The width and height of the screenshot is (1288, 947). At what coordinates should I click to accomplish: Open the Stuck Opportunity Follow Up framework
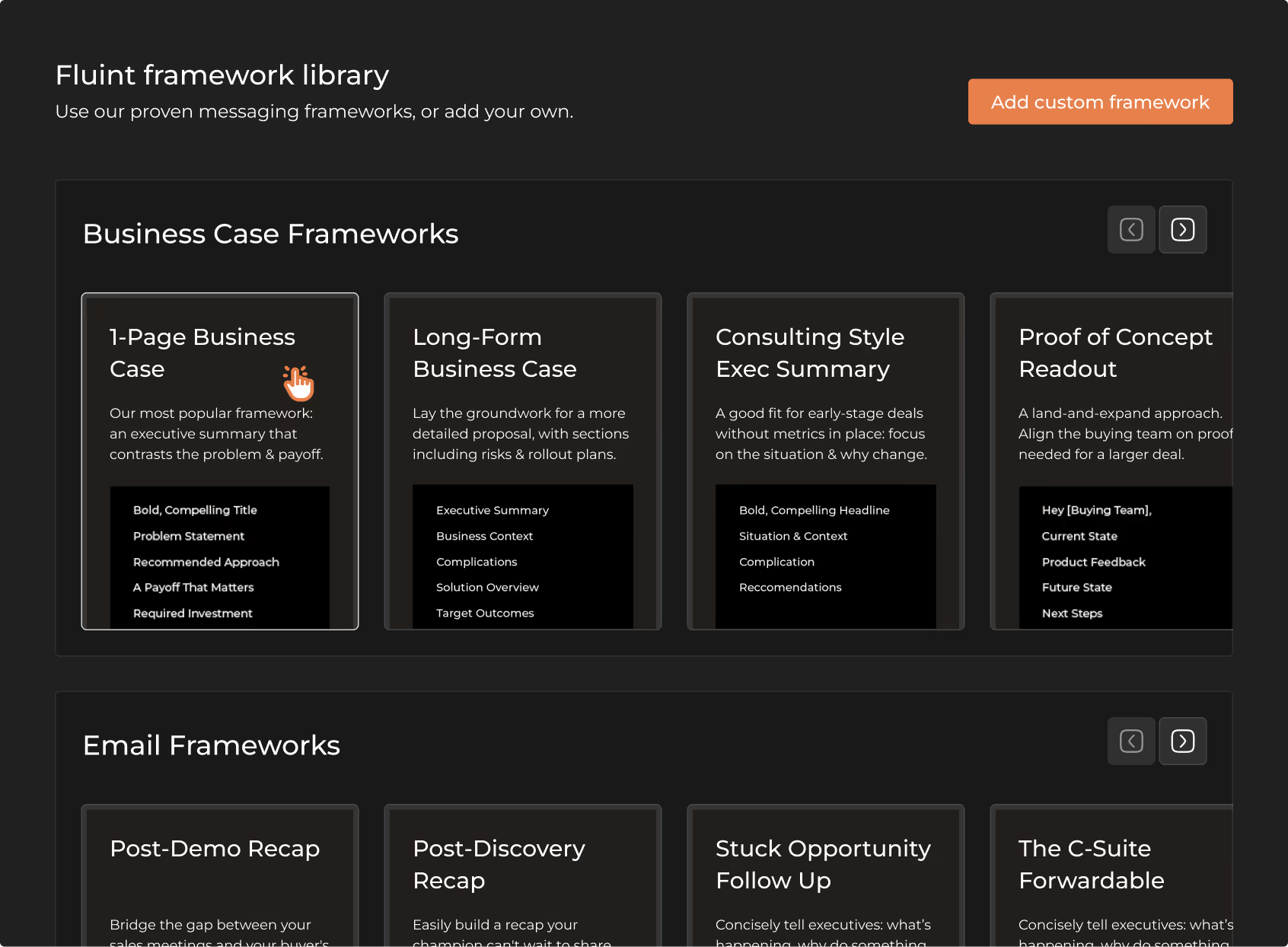click(x=825, y=875)
